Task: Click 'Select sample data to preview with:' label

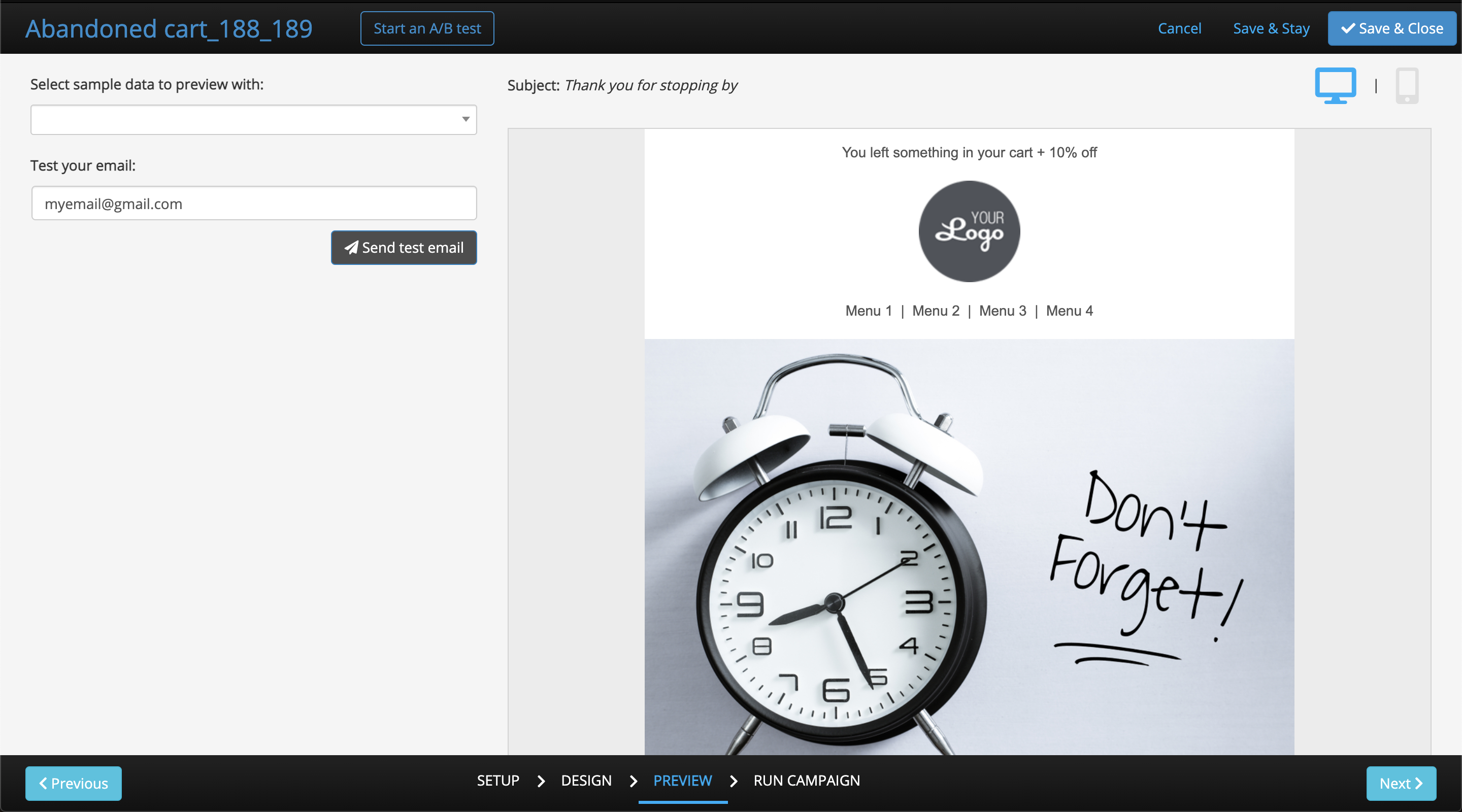Action: click(146, 84)
